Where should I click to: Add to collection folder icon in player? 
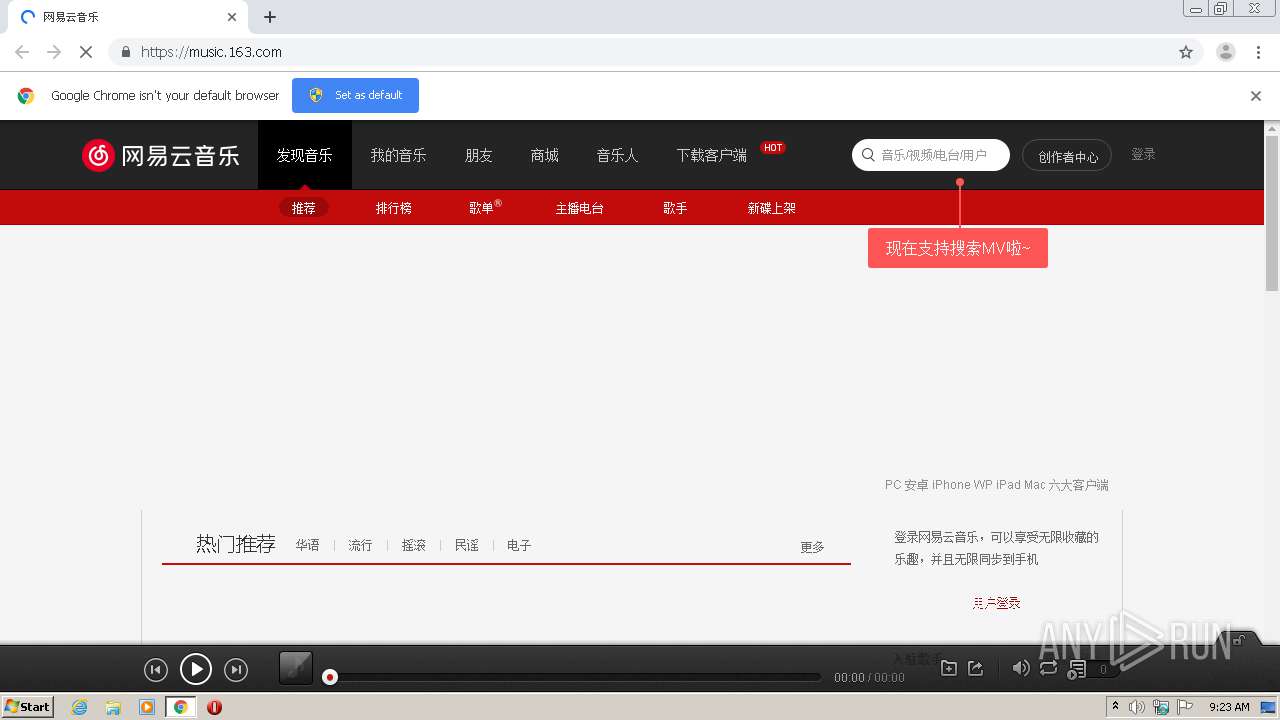pos(949,668)
